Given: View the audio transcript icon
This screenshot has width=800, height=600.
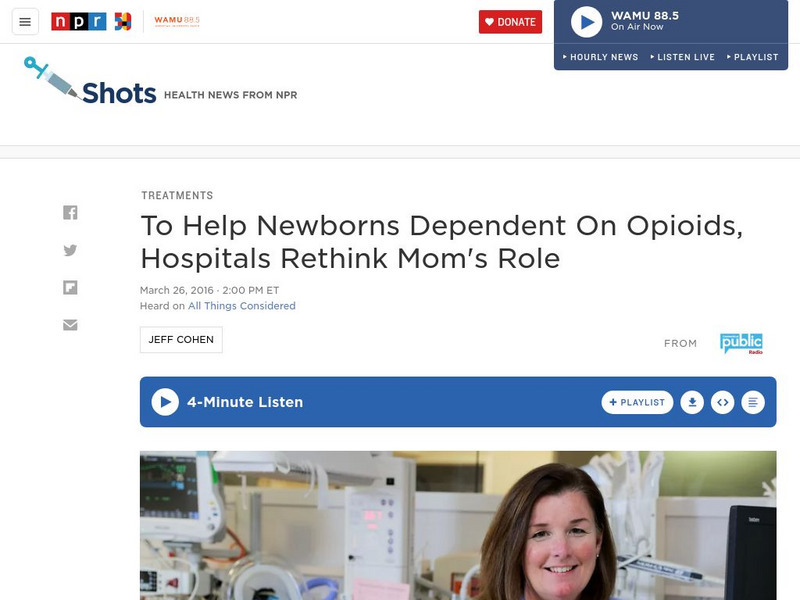Looking at the screenshot, I should pyautogui.click(x=753, y=403).
